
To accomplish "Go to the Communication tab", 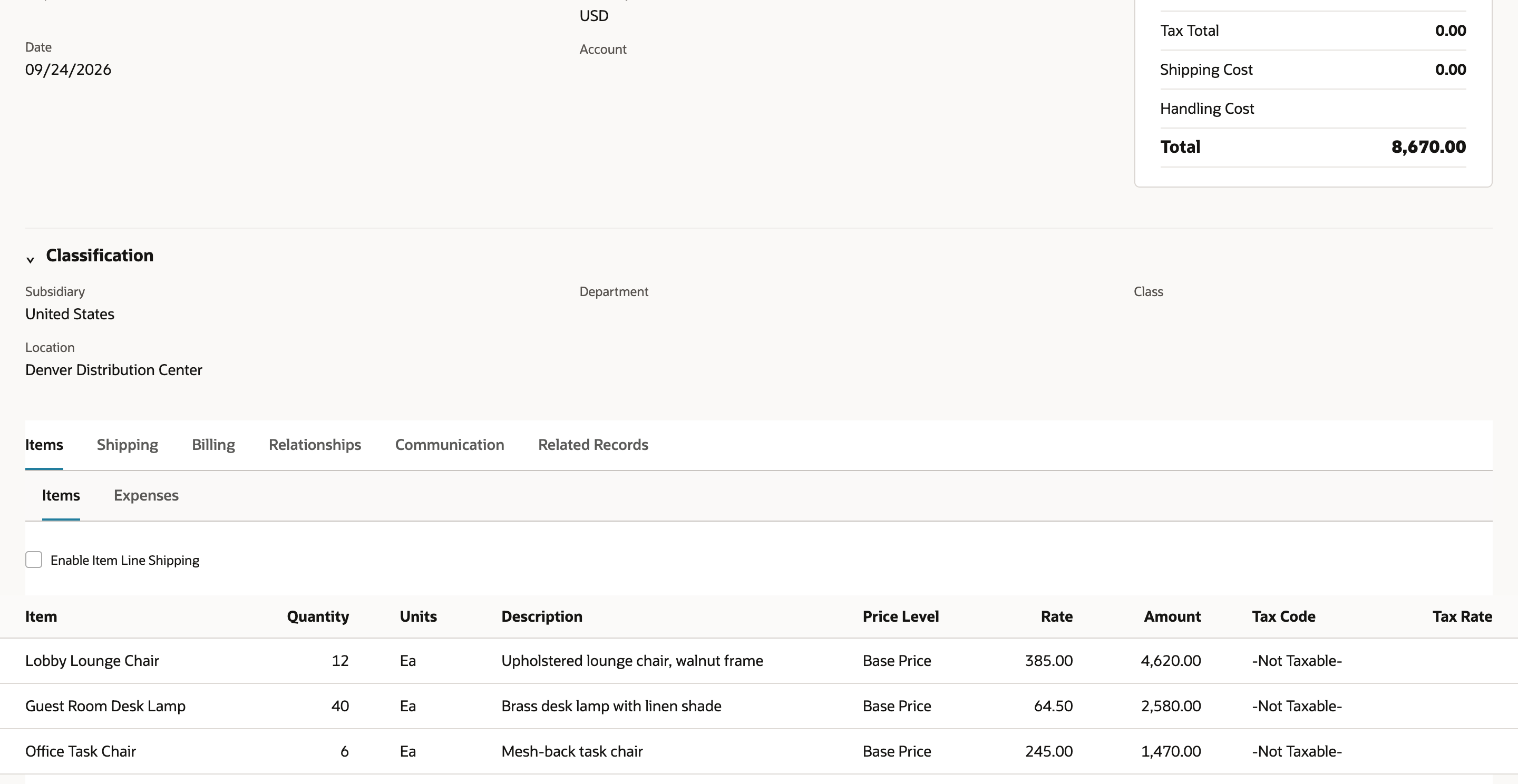I will pos(450,445).
